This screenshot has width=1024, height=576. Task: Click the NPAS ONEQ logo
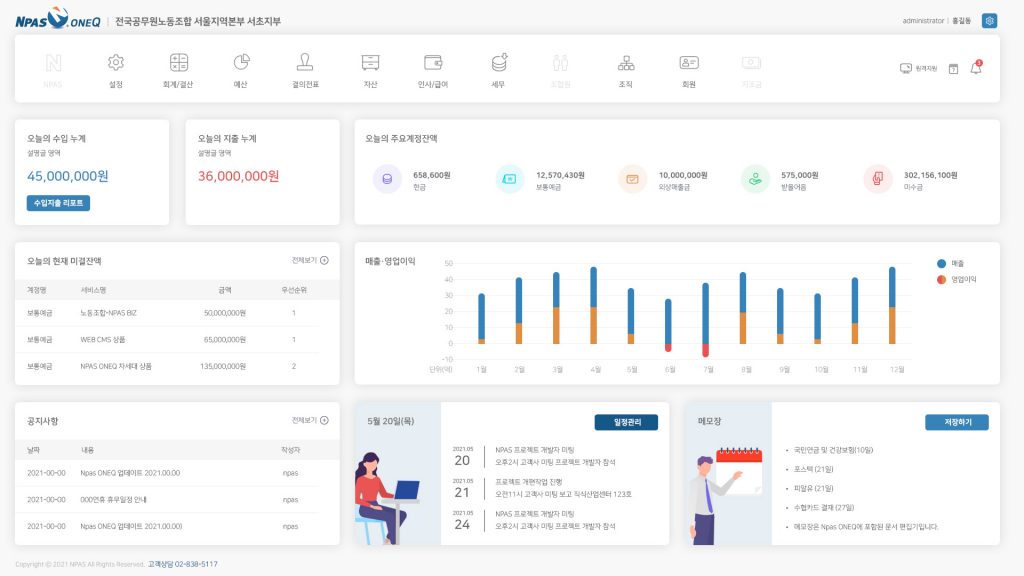tap(57, 19)
